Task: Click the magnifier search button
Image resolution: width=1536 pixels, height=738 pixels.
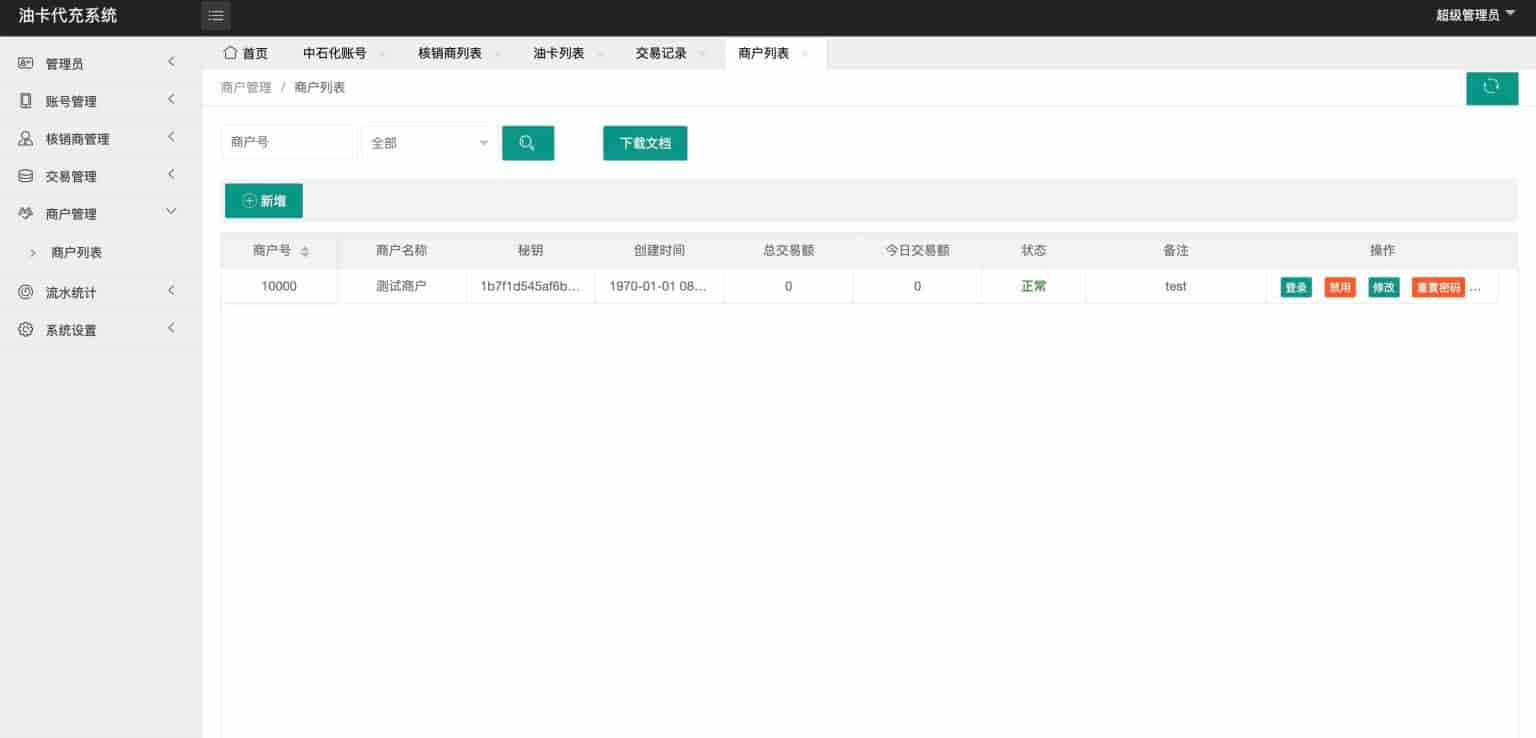Action: point(527,143)
